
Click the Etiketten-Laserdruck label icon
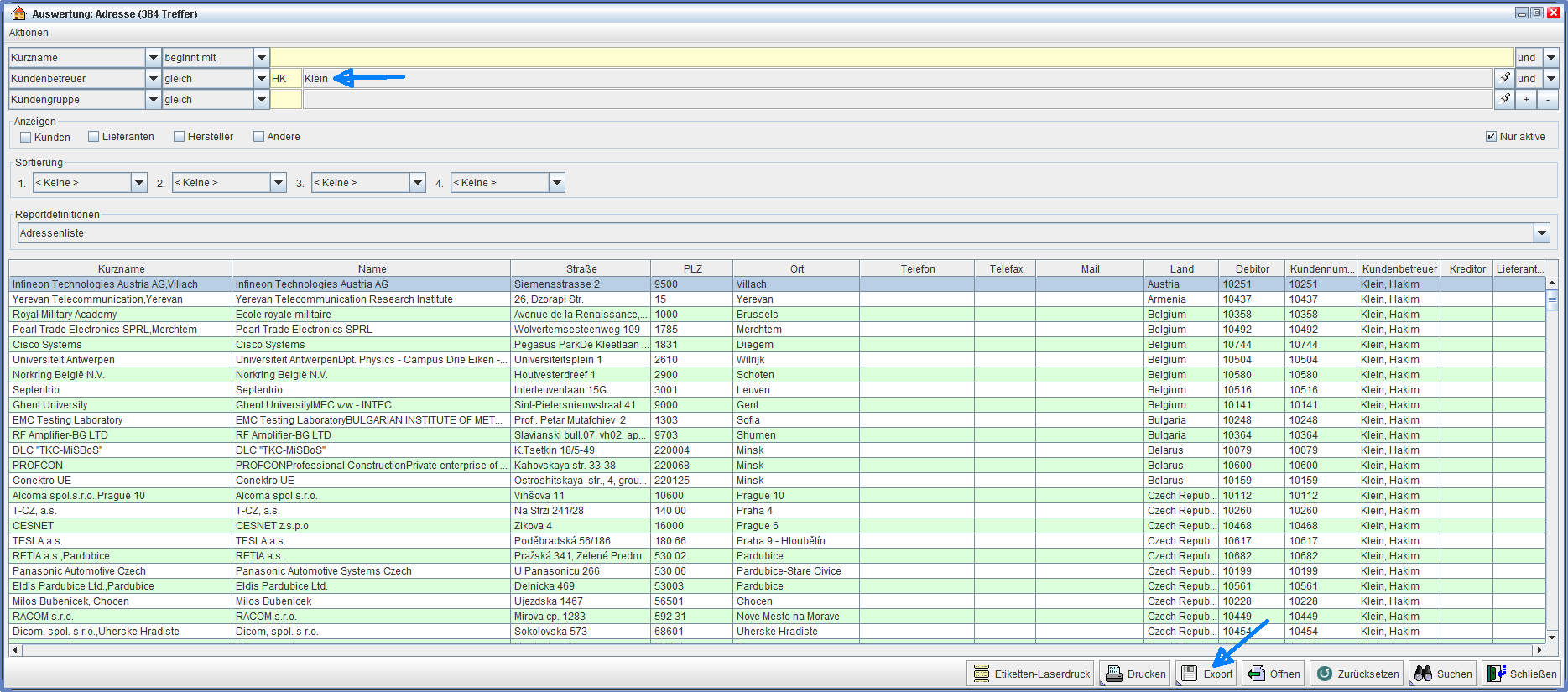click(x=981, y=674)
